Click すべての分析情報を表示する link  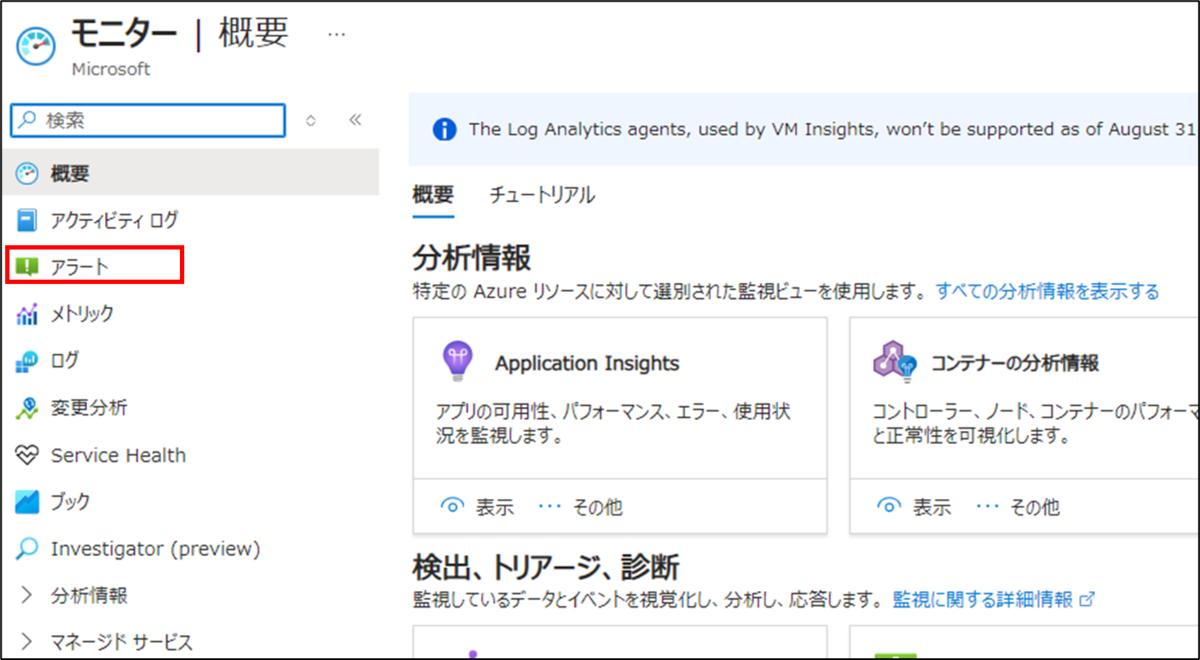tap(1047, 291)
